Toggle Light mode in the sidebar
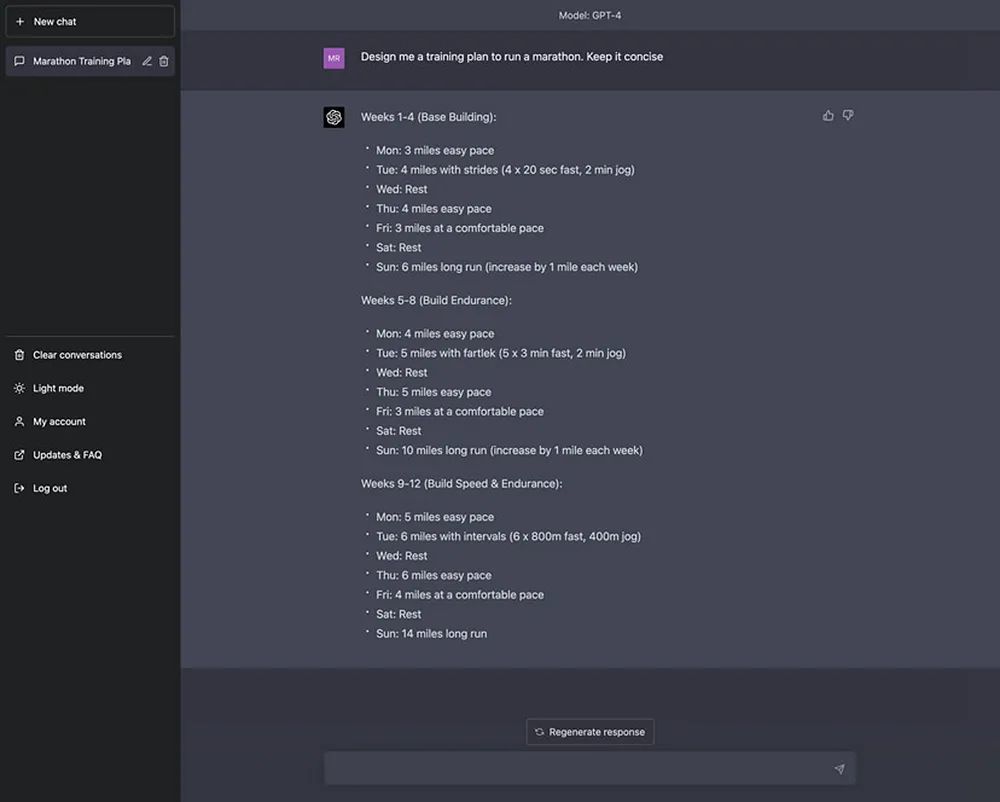Image resolution: width=1000 pixels, height=802 pixels. click(58, 388)
